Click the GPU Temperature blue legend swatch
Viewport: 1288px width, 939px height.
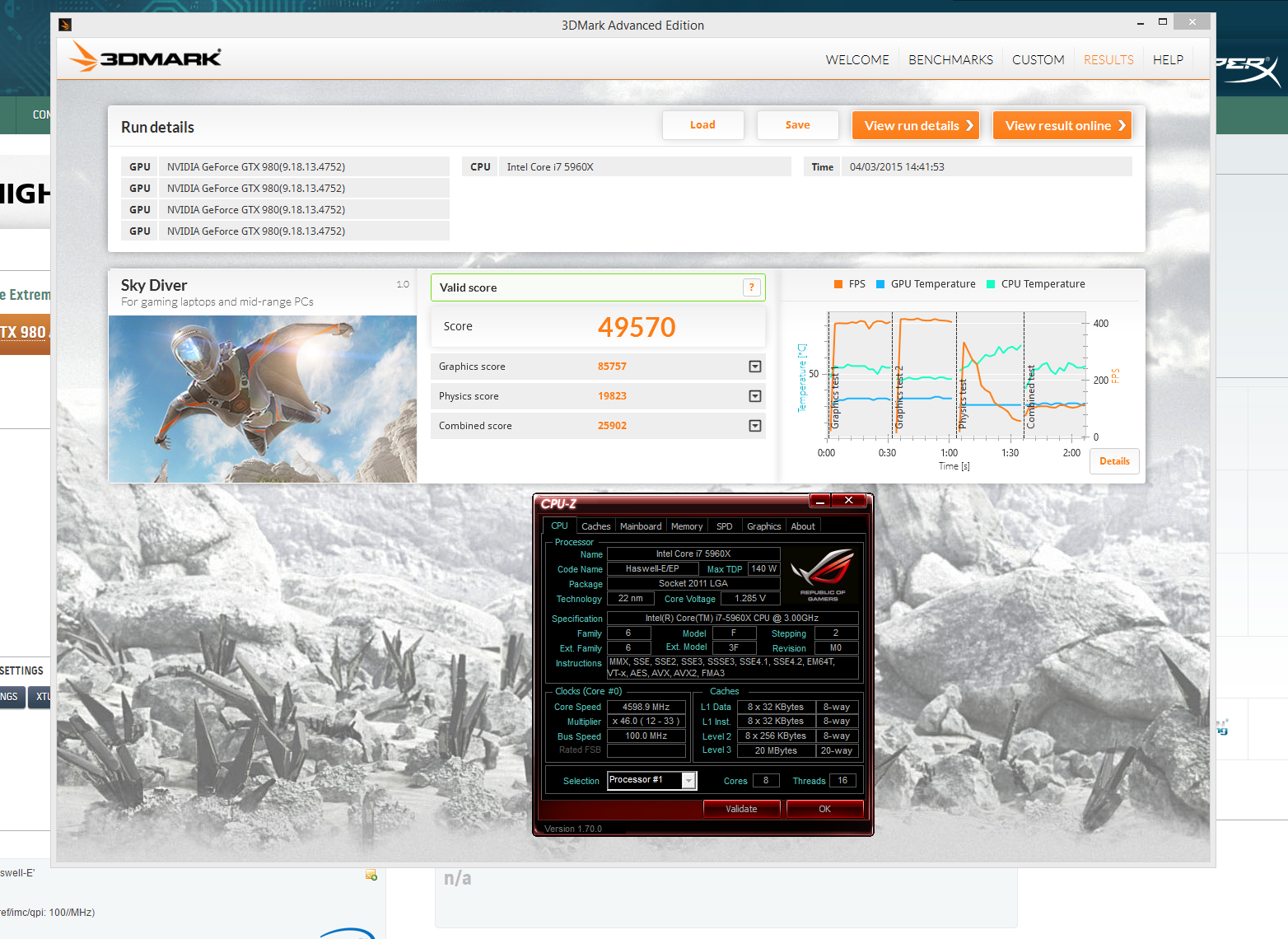coord(880,284)
